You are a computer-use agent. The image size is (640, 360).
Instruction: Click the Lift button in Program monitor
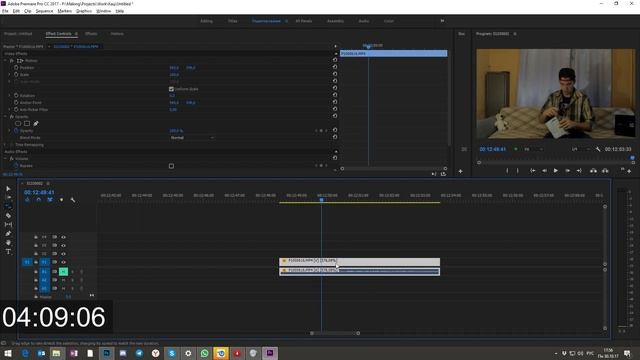(593, 171)
